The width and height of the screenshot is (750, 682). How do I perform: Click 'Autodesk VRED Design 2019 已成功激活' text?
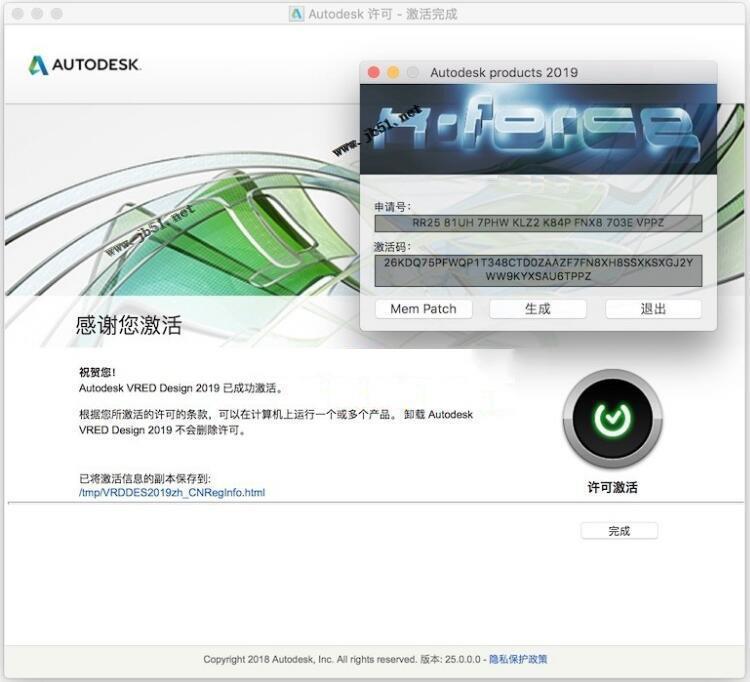click(x=181, y=388)
